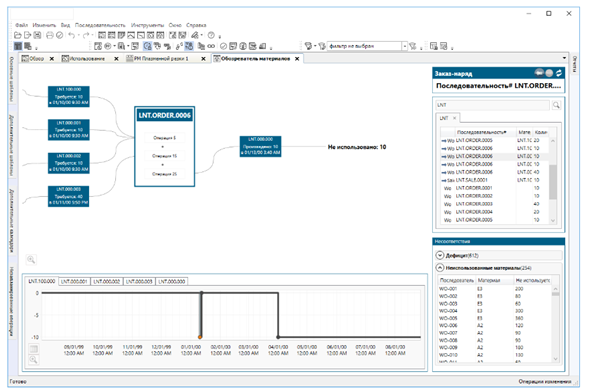Collapse the Неиспользованные материалы(254) section
The width and height of the screenshot is (596, 392).
(x=440, y=268)
